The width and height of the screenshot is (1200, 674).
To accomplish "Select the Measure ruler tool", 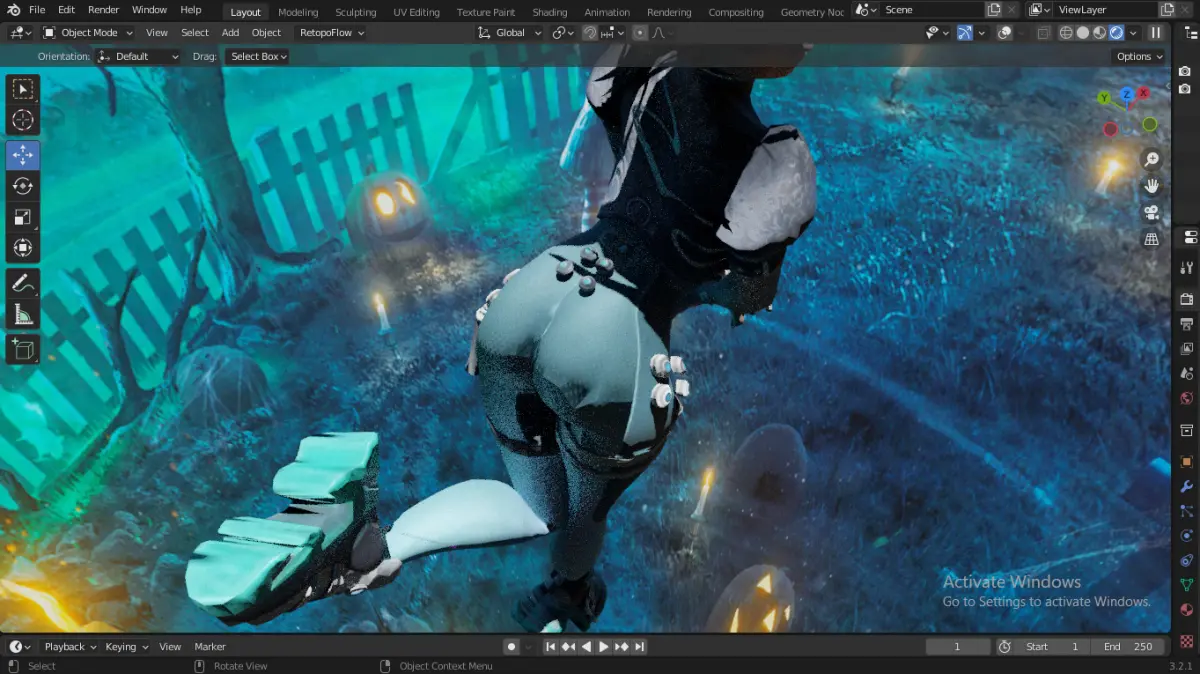I will (22, 314).
